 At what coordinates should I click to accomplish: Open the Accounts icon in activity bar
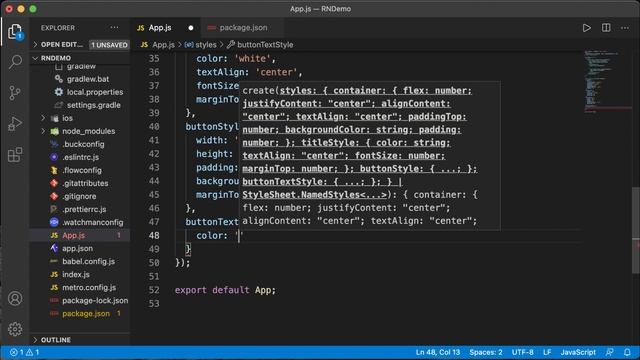point(15,298)
